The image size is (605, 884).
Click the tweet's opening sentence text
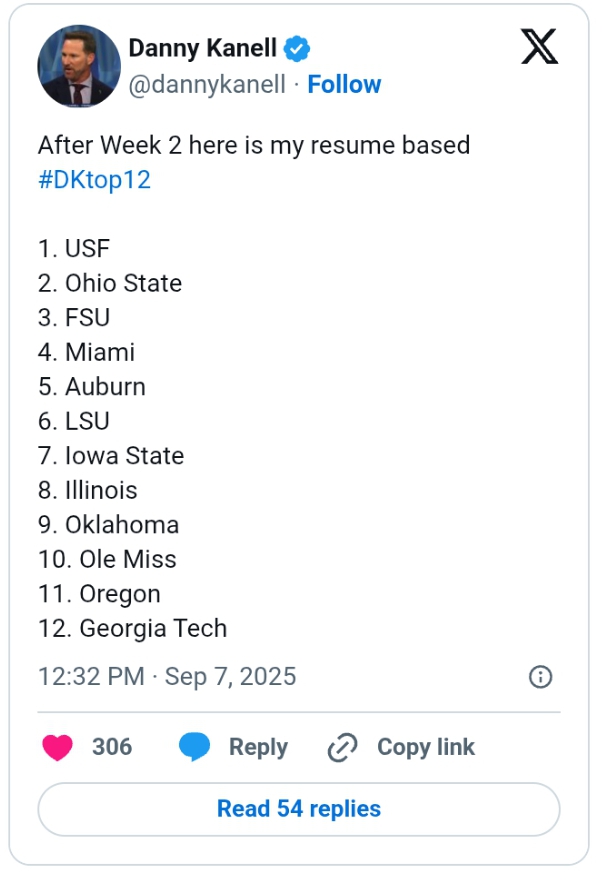[x=254, y=145]
